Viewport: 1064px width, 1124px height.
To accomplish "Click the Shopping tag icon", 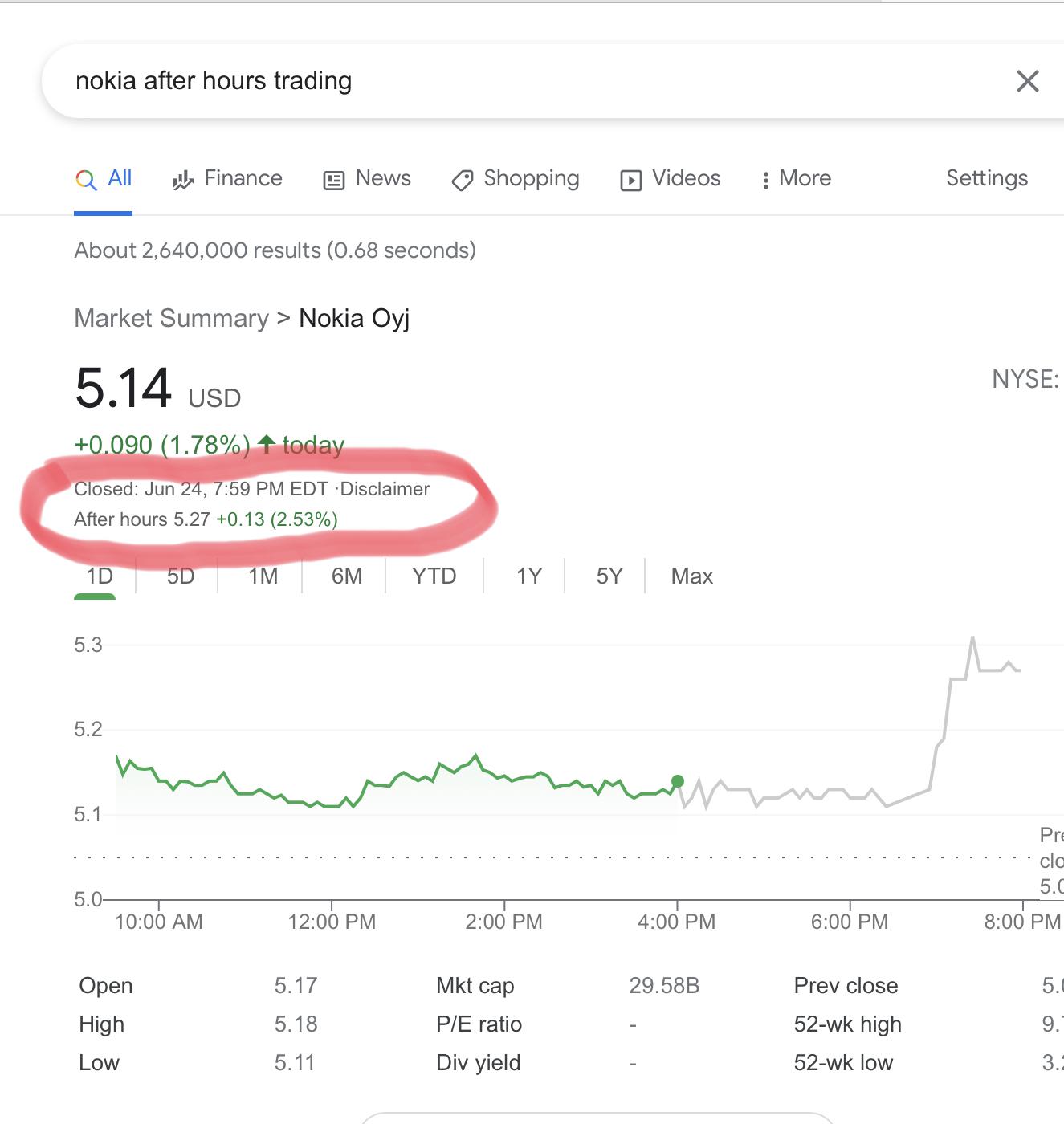I will (463, 178).
